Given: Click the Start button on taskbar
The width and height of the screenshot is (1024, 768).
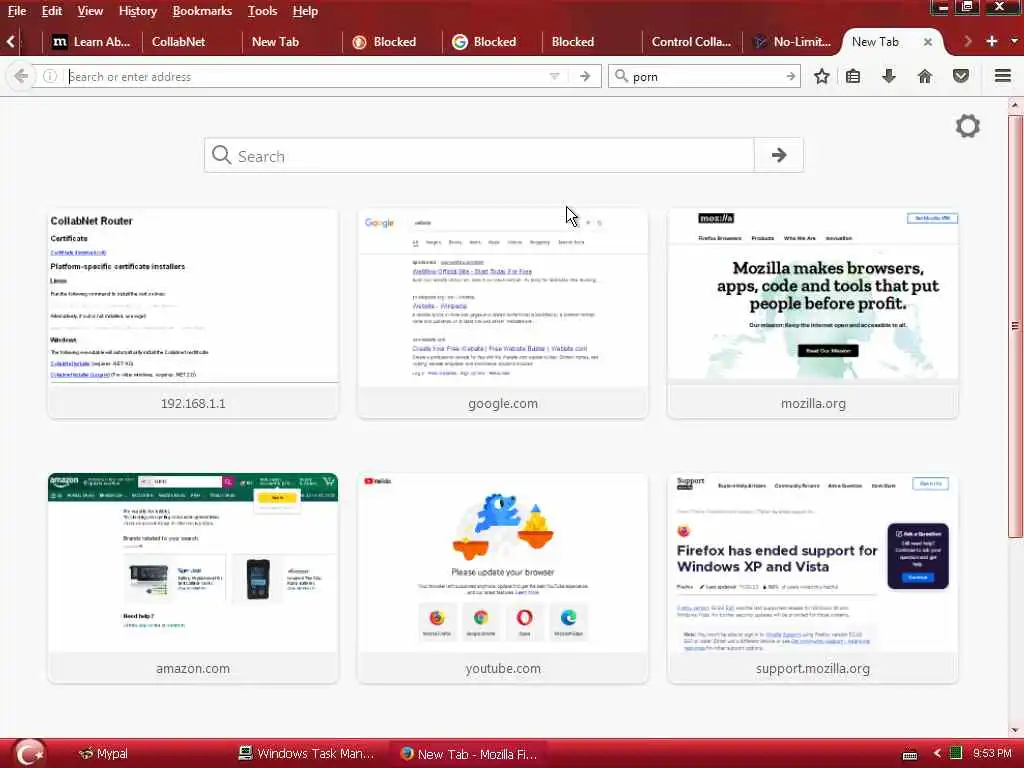Looking at the screenshot, I should coord(30,754).
